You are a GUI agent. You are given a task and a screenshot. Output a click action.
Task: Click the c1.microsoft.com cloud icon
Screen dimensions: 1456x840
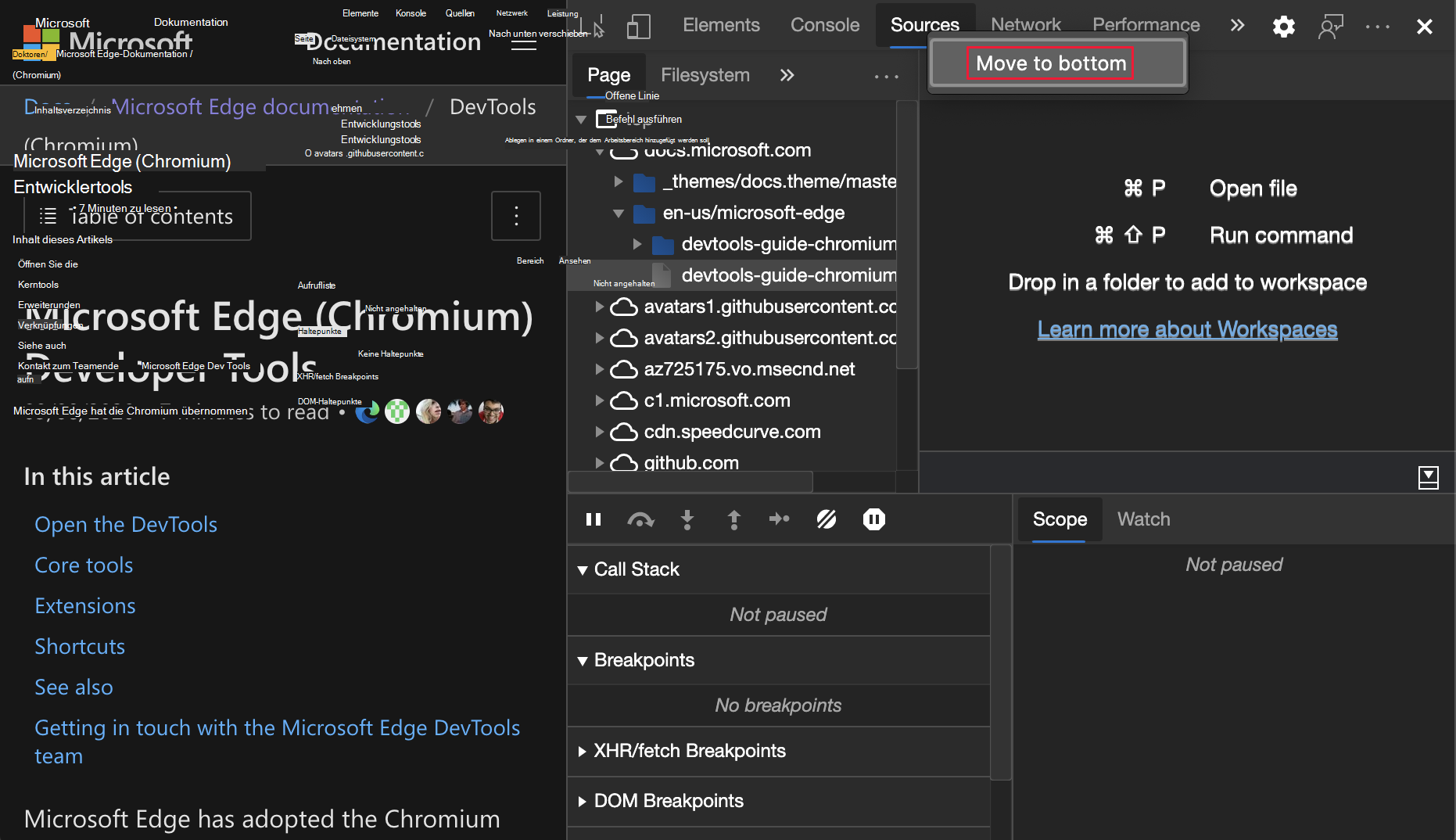click(623, 400)
